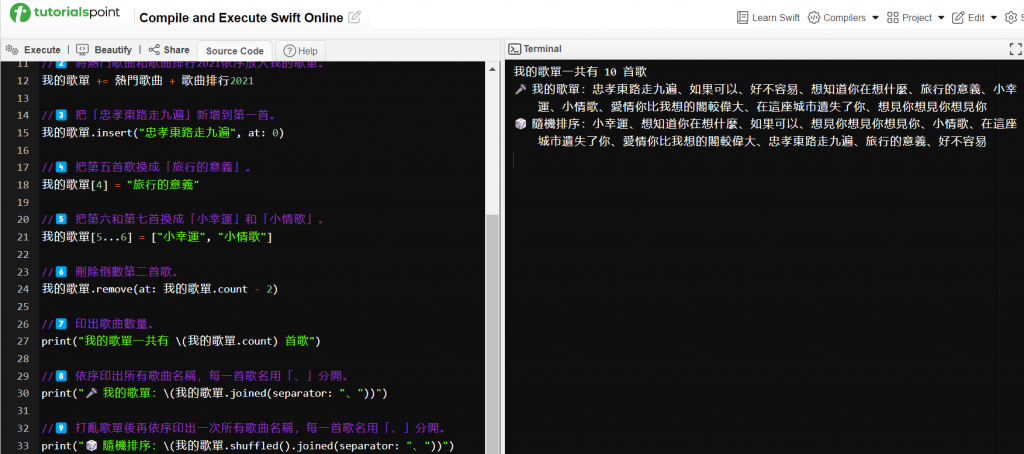The image size is (1024, 454).
Task: Click line 27 print count statement
Action: pos(181,341)
